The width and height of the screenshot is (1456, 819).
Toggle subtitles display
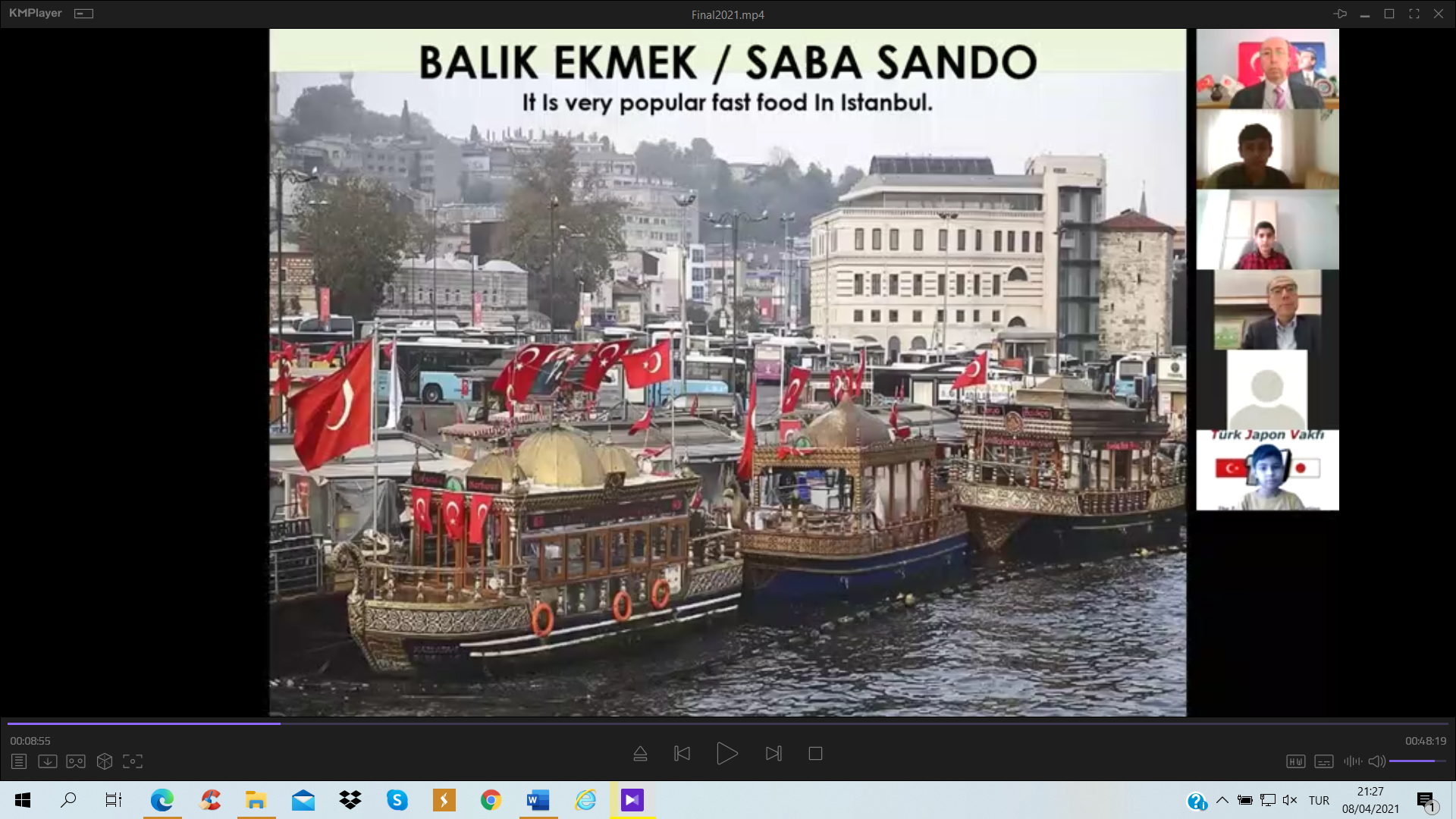click(1324, 761)
